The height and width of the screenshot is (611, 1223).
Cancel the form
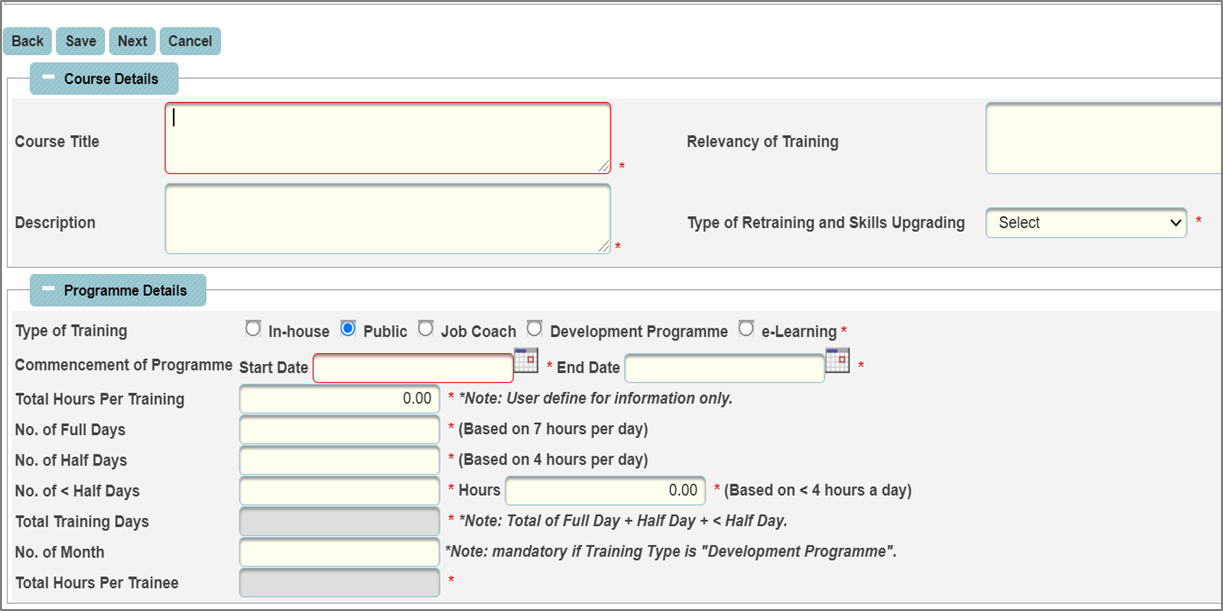click(x=190, y=41)
